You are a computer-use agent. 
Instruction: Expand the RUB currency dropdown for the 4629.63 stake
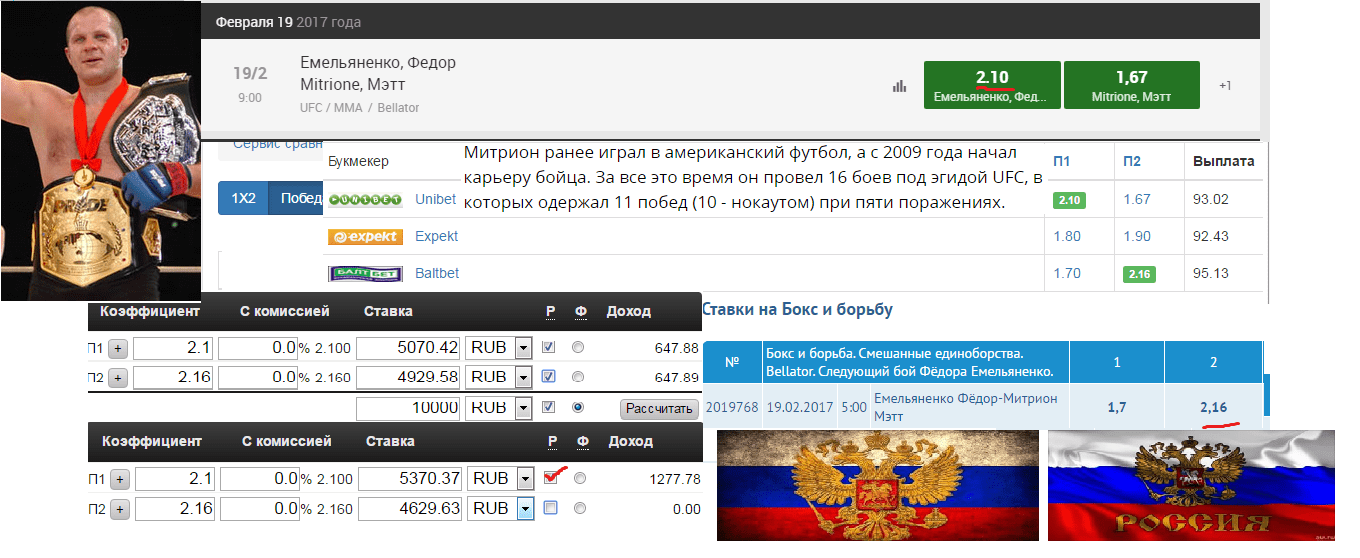pyautogui.click(x=524, y=509)
